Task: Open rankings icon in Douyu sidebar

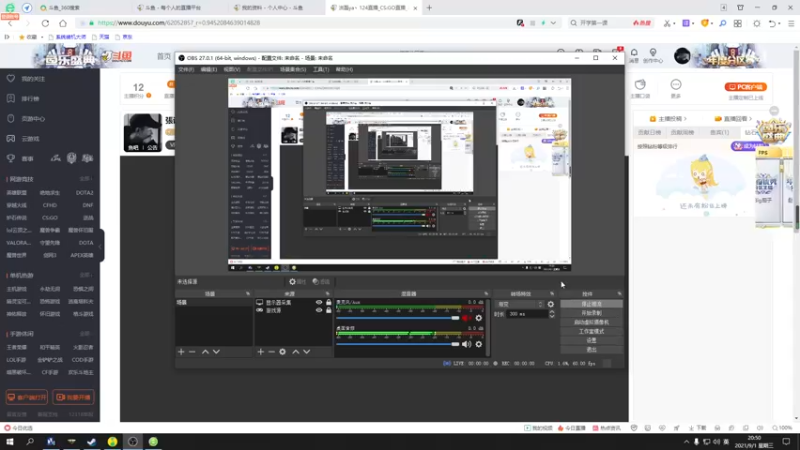Action: coord(11,98)
